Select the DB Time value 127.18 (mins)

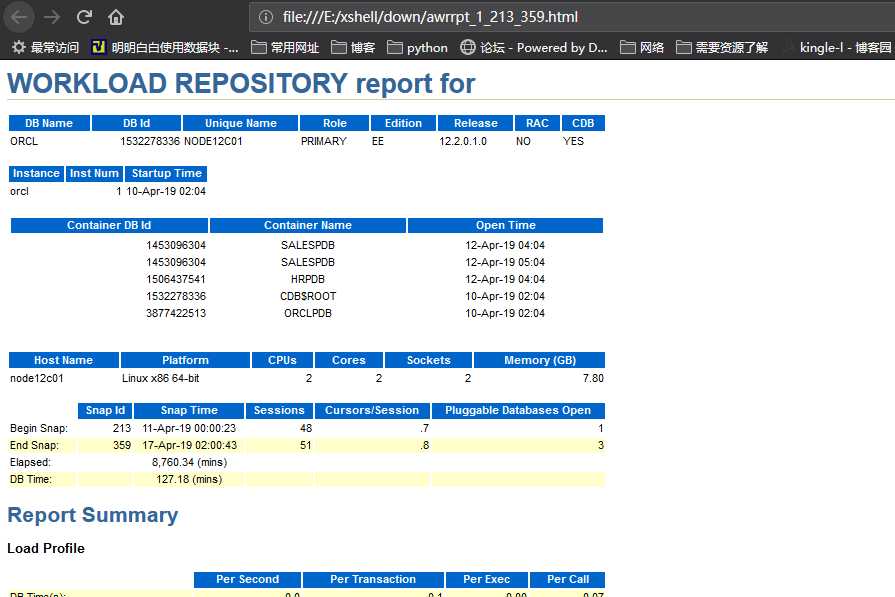pos(189,479)
